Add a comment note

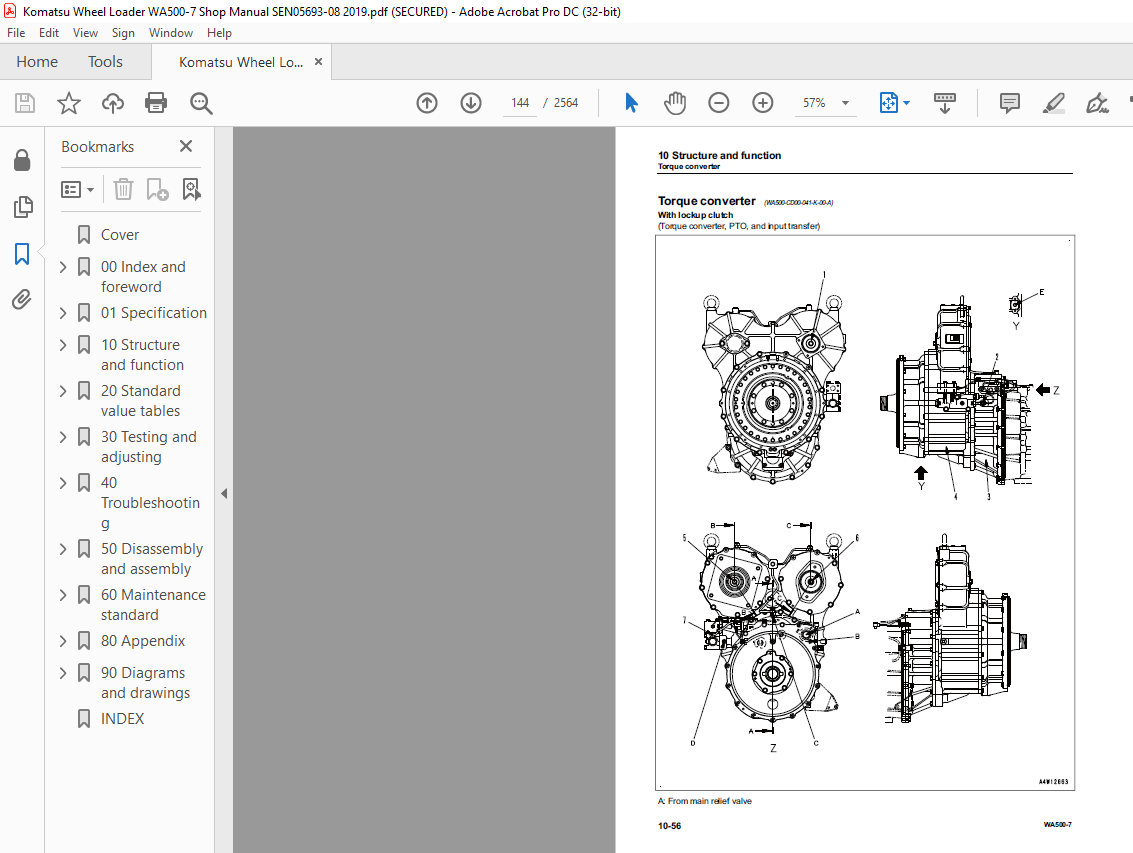click(1009, 103)
